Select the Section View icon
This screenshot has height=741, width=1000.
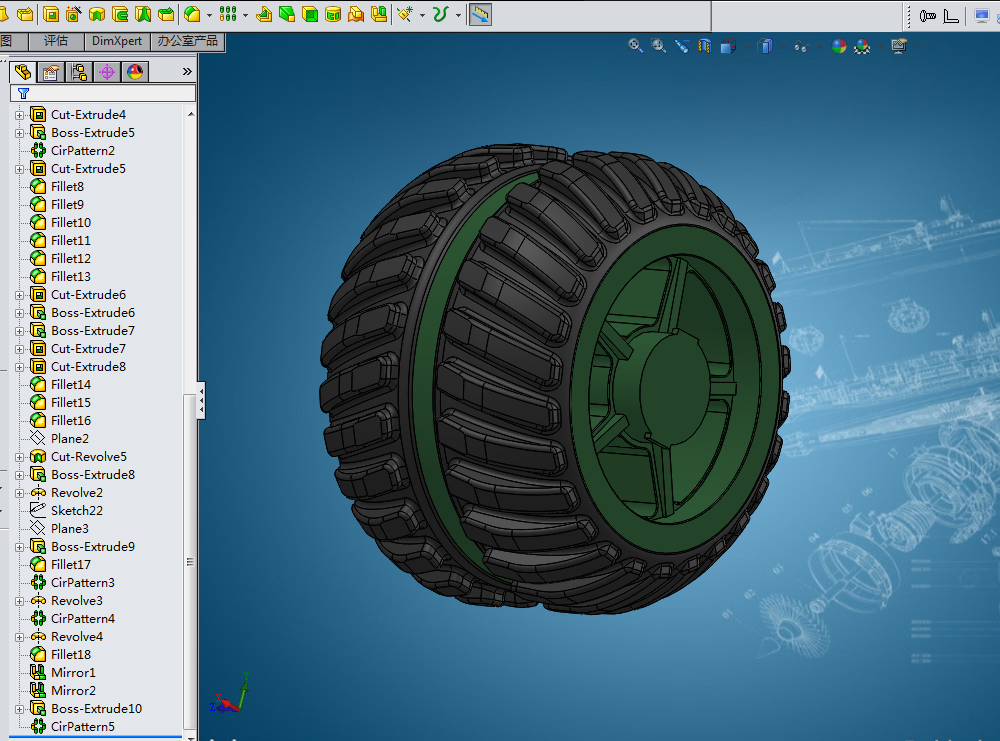tap(705, 46)
